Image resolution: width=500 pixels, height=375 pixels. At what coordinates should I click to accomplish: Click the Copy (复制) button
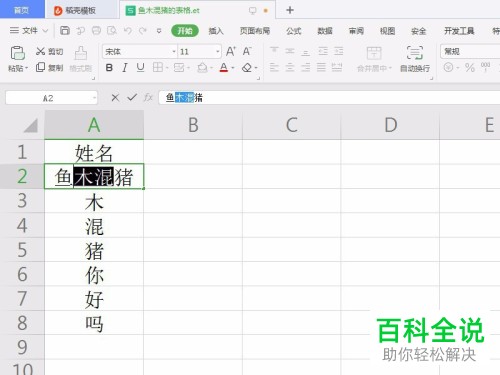pos(49,68)
